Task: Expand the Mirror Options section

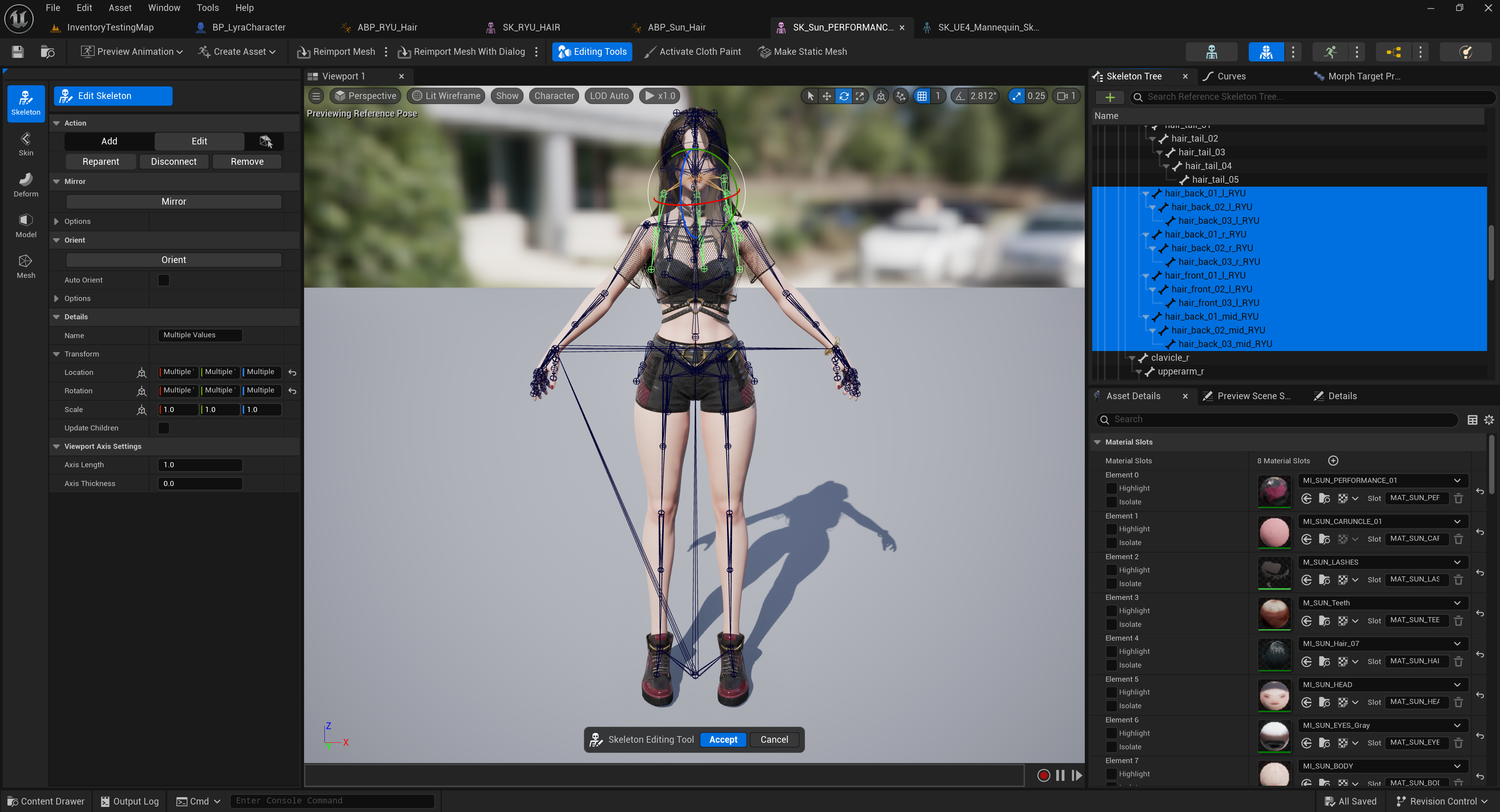Action: pos(56,221)
